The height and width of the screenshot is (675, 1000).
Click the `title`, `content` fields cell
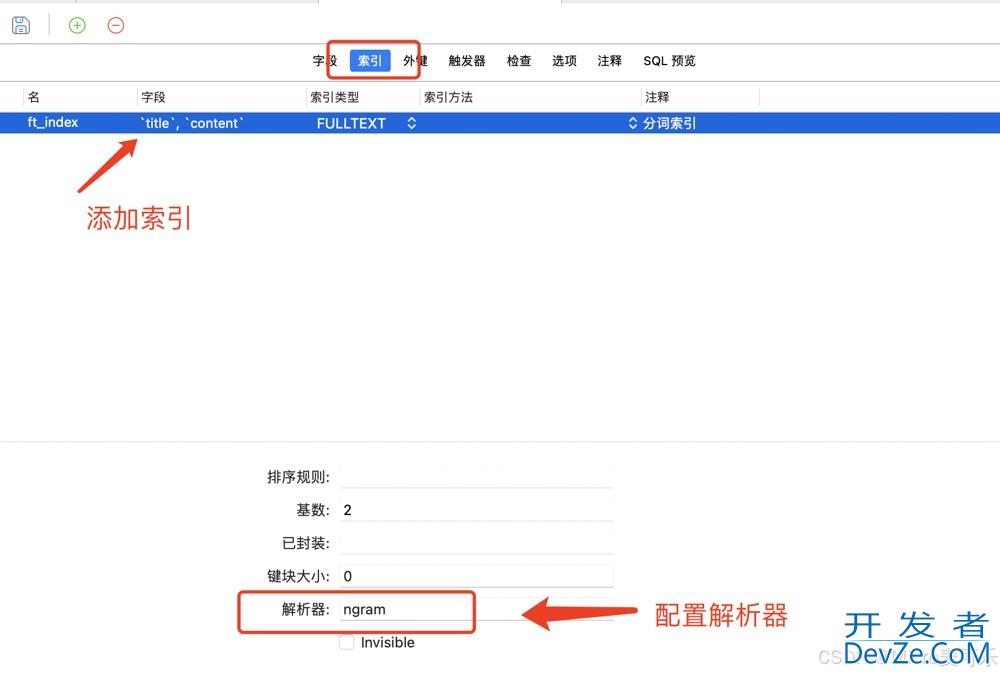point(192,123)
